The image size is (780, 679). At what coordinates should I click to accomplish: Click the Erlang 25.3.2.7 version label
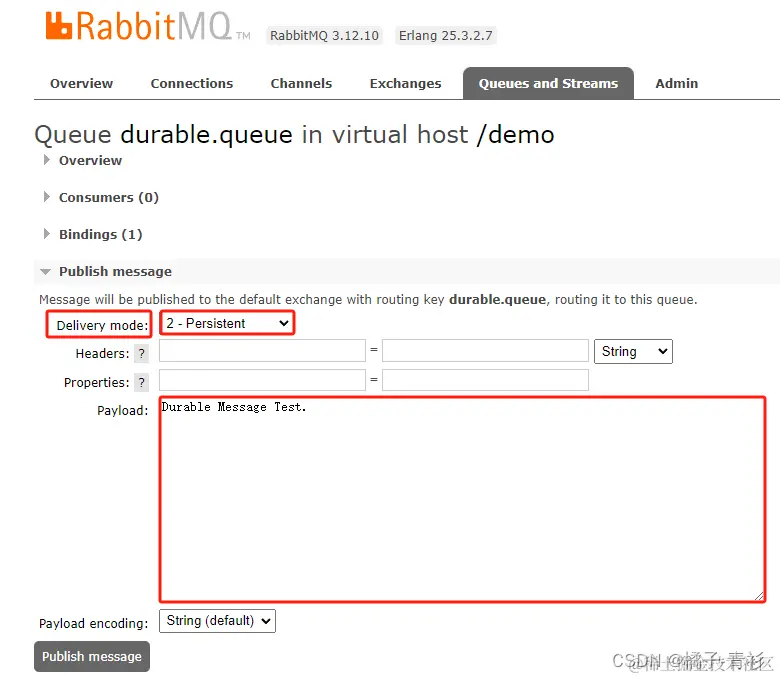pos(446,36)
